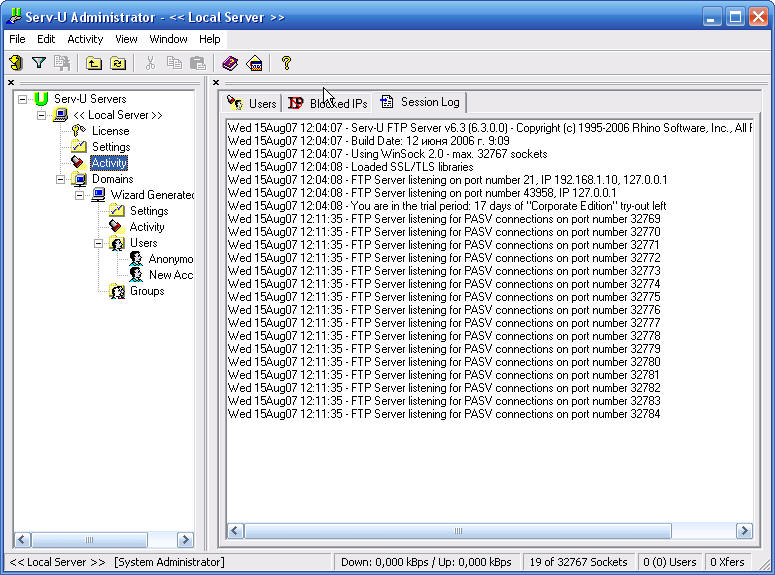775x575 pixels.
Task: Click the log line 'Loaded SSL/TLS libraries'
Action: 350,167
